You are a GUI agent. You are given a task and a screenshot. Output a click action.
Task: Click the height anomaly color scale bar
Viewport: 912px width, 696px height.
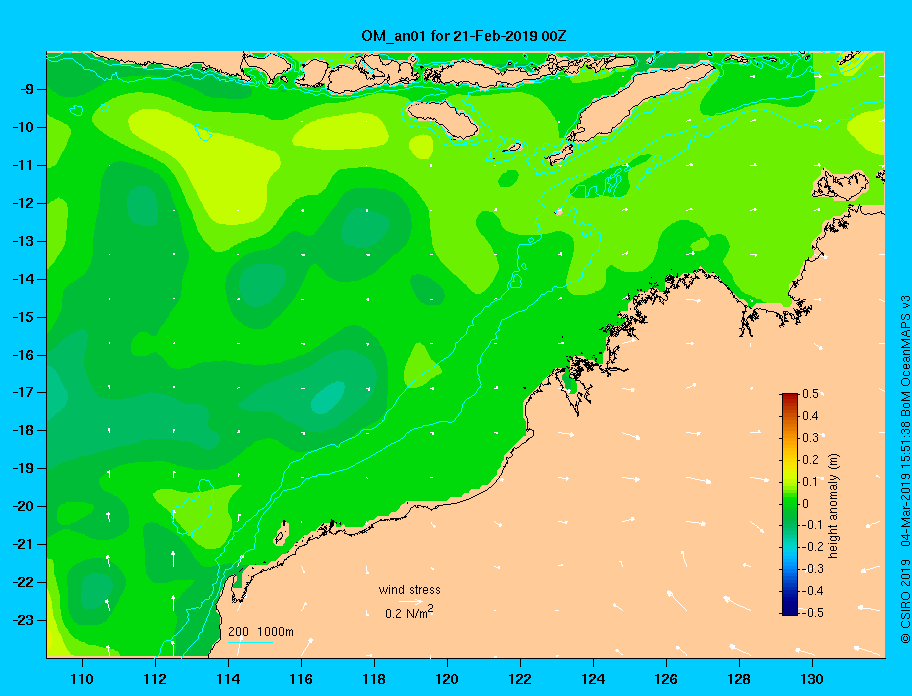point(790,504)
